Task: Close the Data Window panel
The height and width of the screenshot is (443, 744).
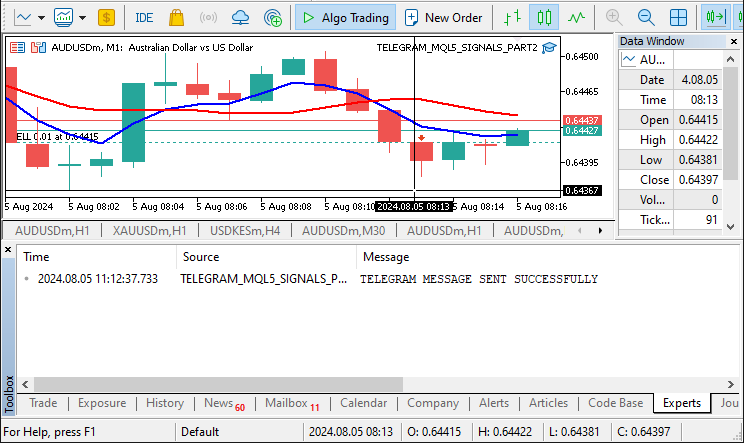Action: 734,42
